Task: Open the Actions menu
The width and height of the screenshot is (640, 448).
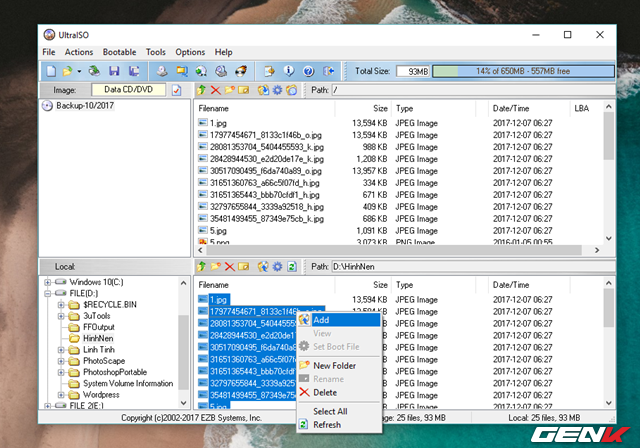Action: (79, 52)
